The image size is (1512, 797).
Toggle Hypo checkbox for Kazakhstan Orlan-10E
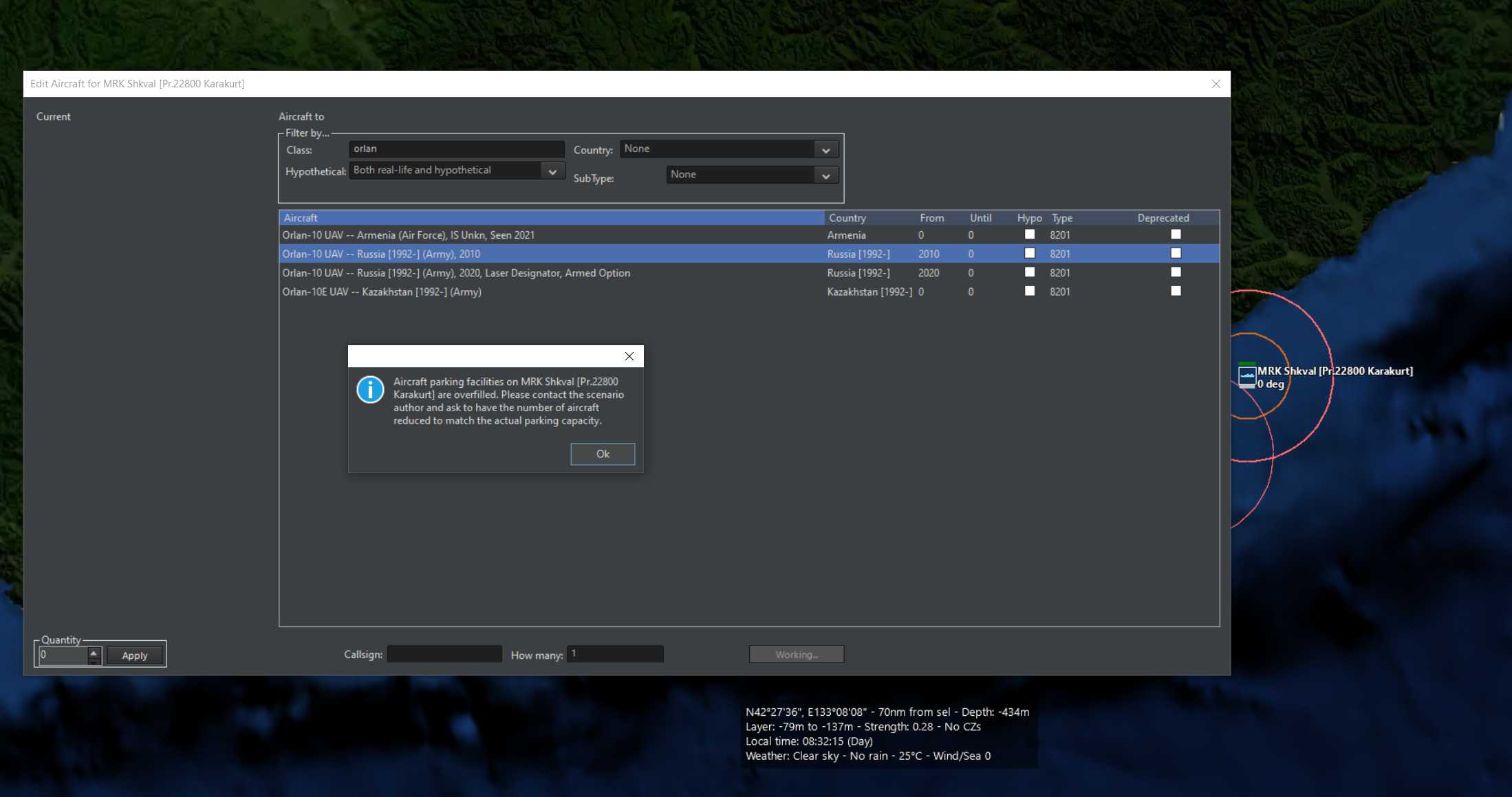click(1029, 292)
